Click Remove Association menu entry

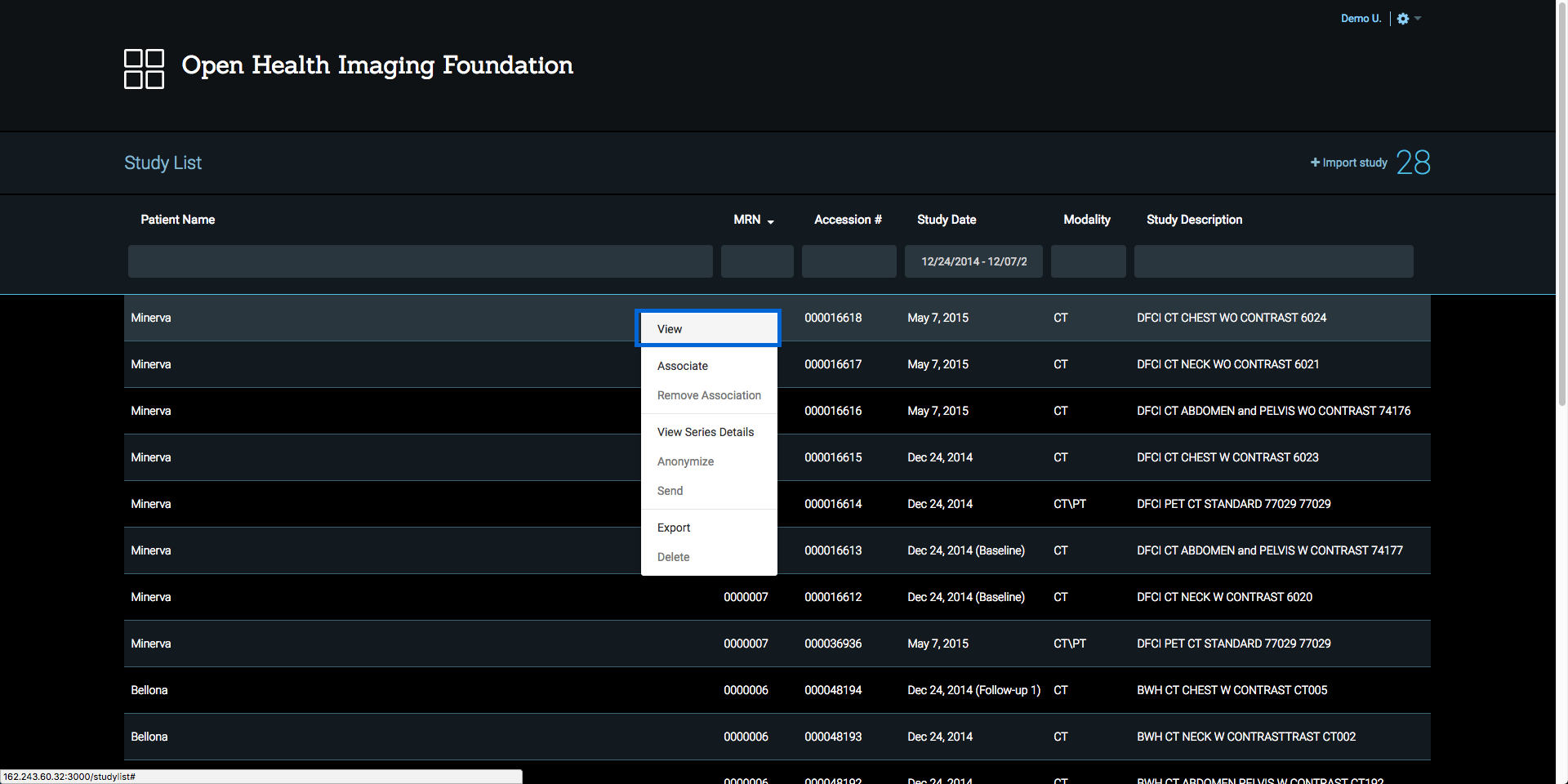(x=708, y=395)
